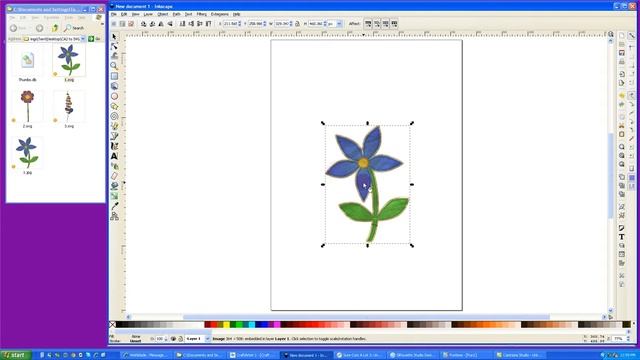The width and height of the screenshot is (640, 360).
Task: Click Search button in Explorer window
Action: (x=74, y=28)
